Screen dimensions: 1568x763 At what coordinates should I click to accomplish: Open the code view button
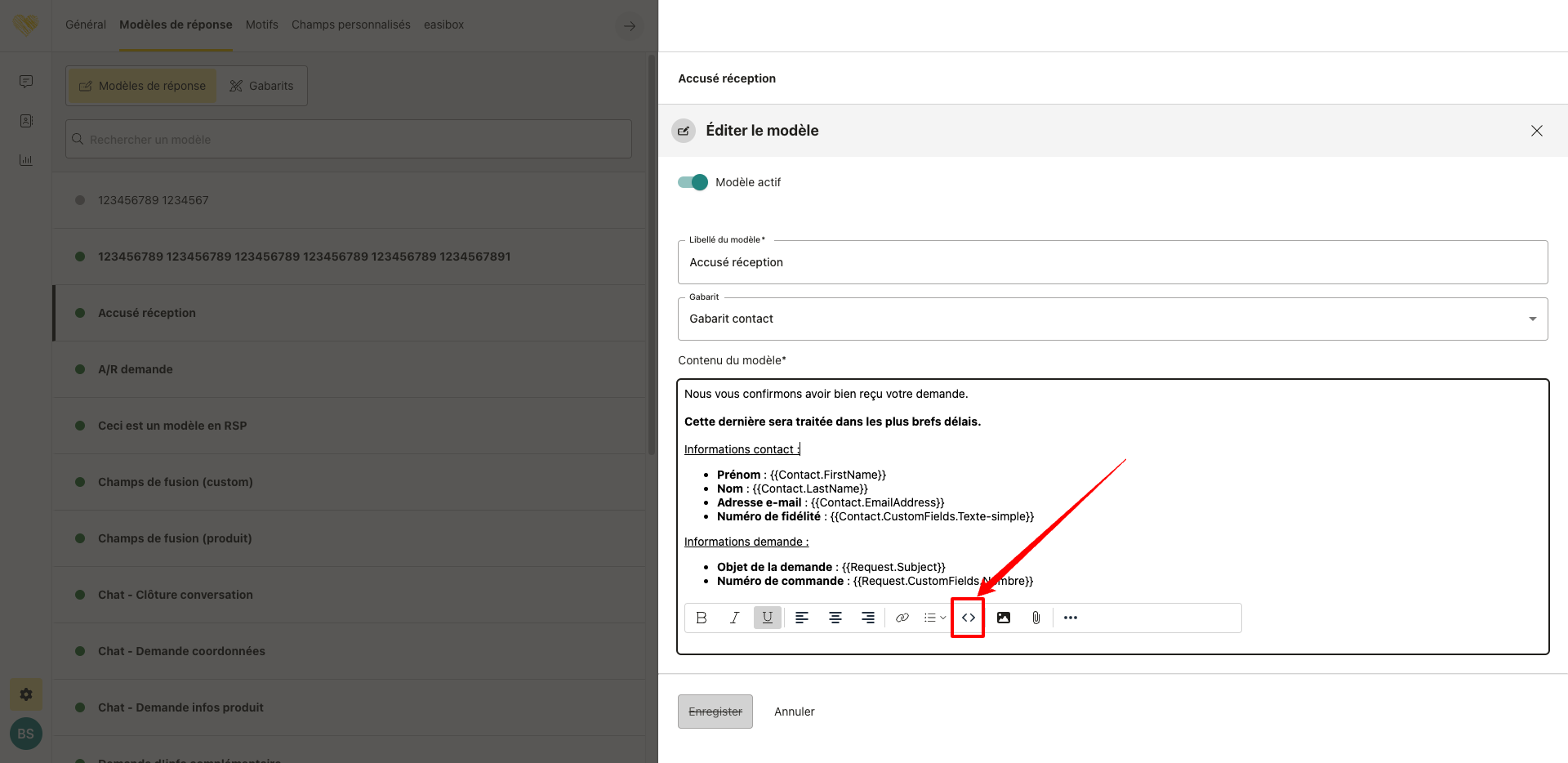coord(968,618)
